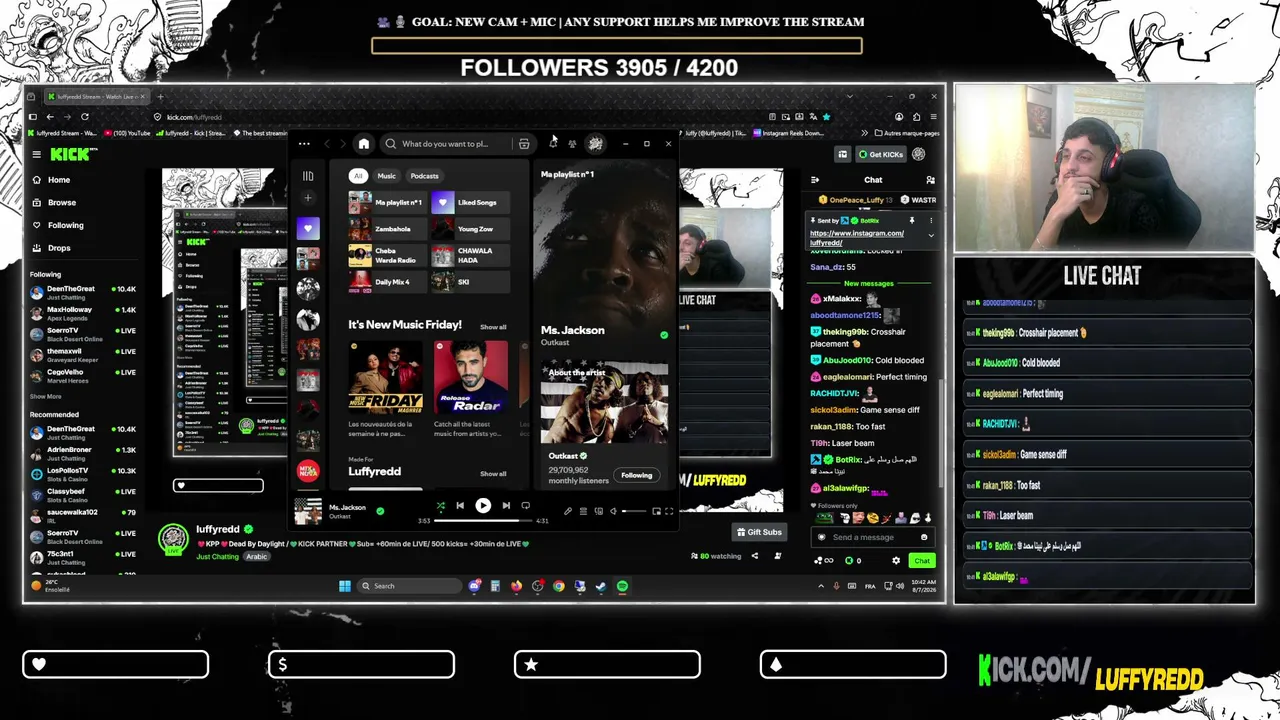Open Spotify profile avatar menu
Screen dimensions: 1280x720
click(595, 144)
